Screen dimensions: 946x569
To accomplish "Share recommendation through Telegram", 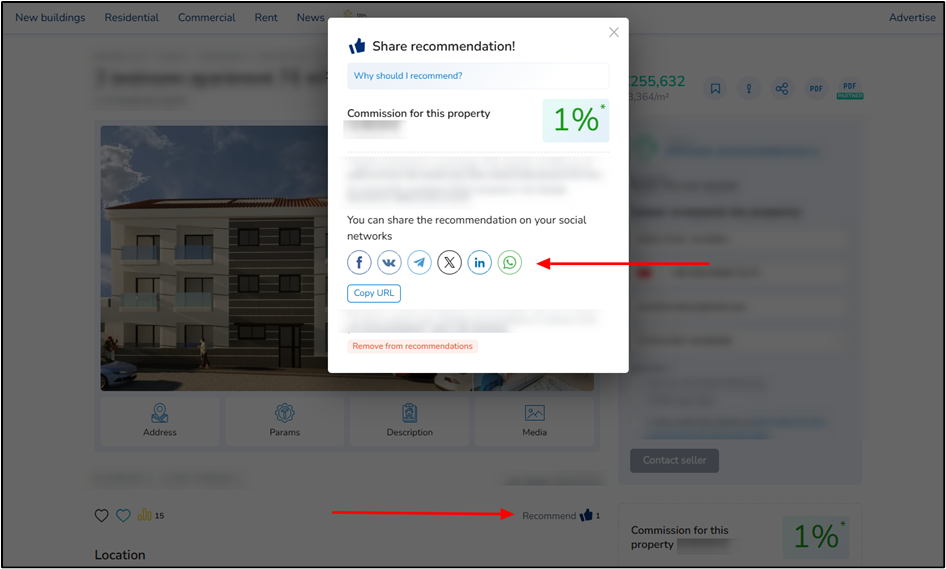I will [x=419, y=262].
